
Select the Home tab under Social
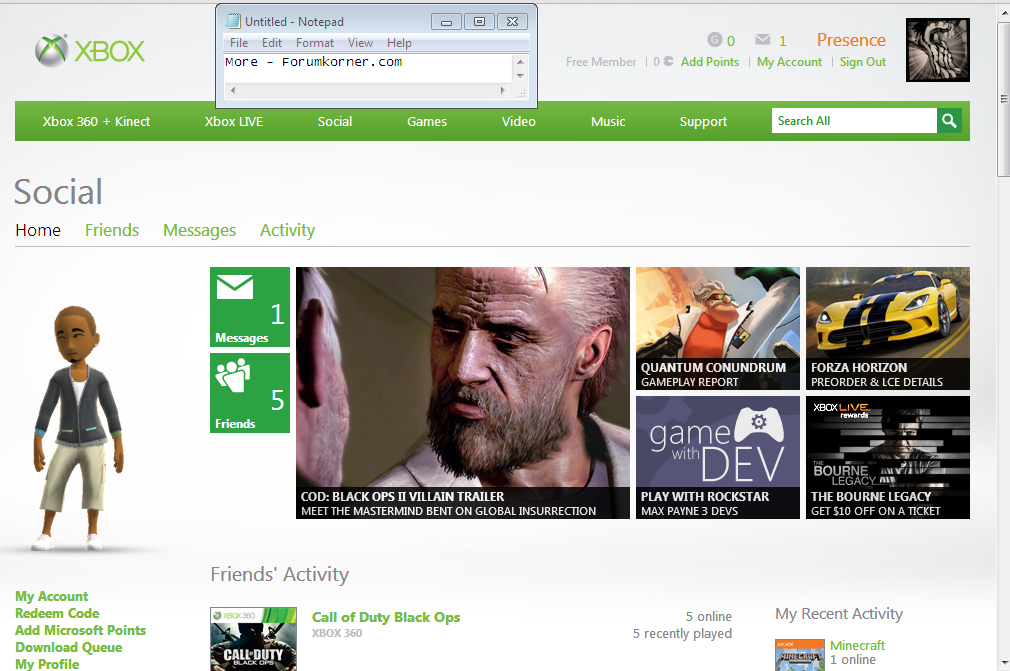[x=38, y=230]
